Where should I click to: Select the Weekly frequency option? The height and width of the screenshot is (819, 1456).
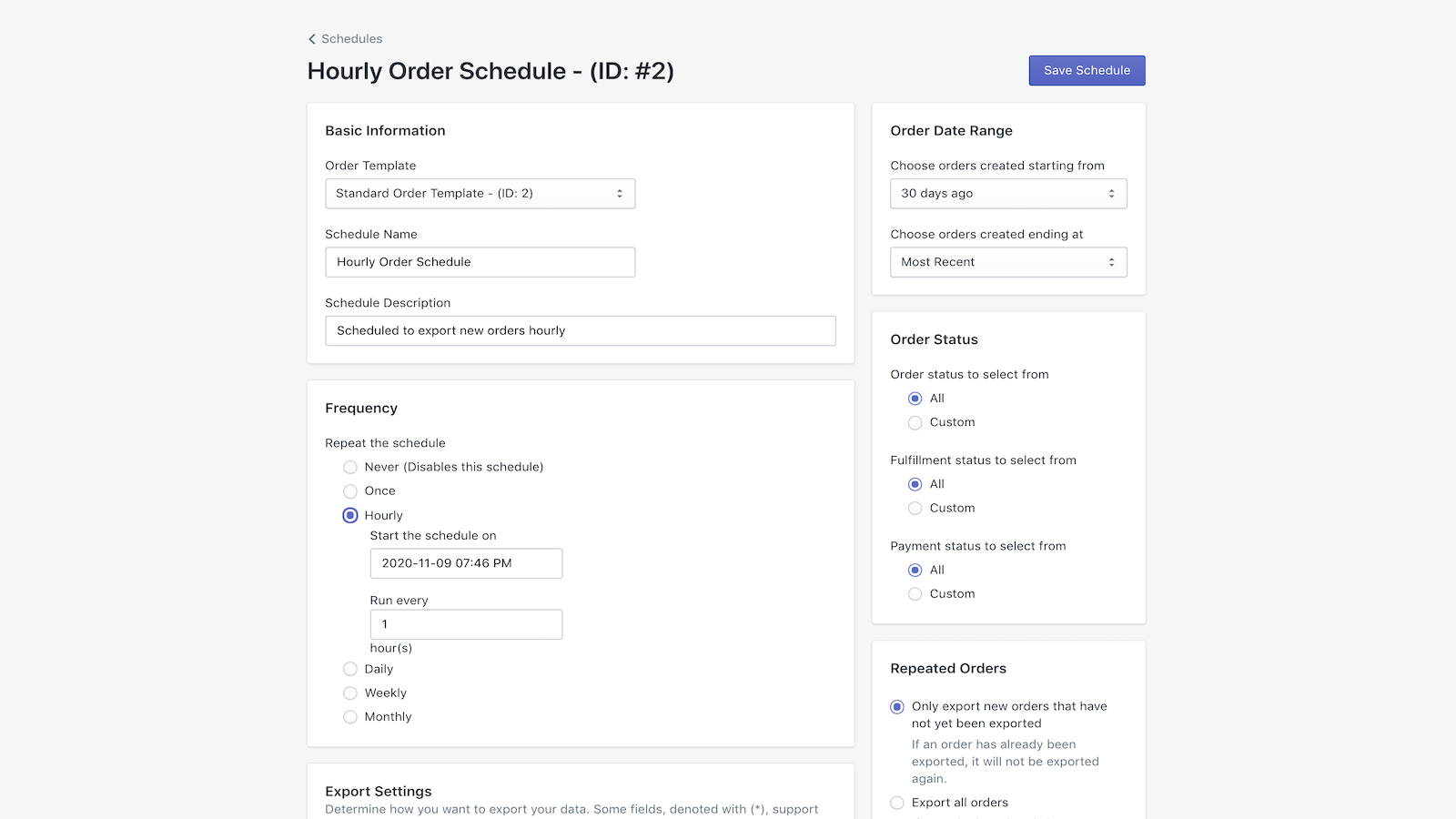click(350, 693)
